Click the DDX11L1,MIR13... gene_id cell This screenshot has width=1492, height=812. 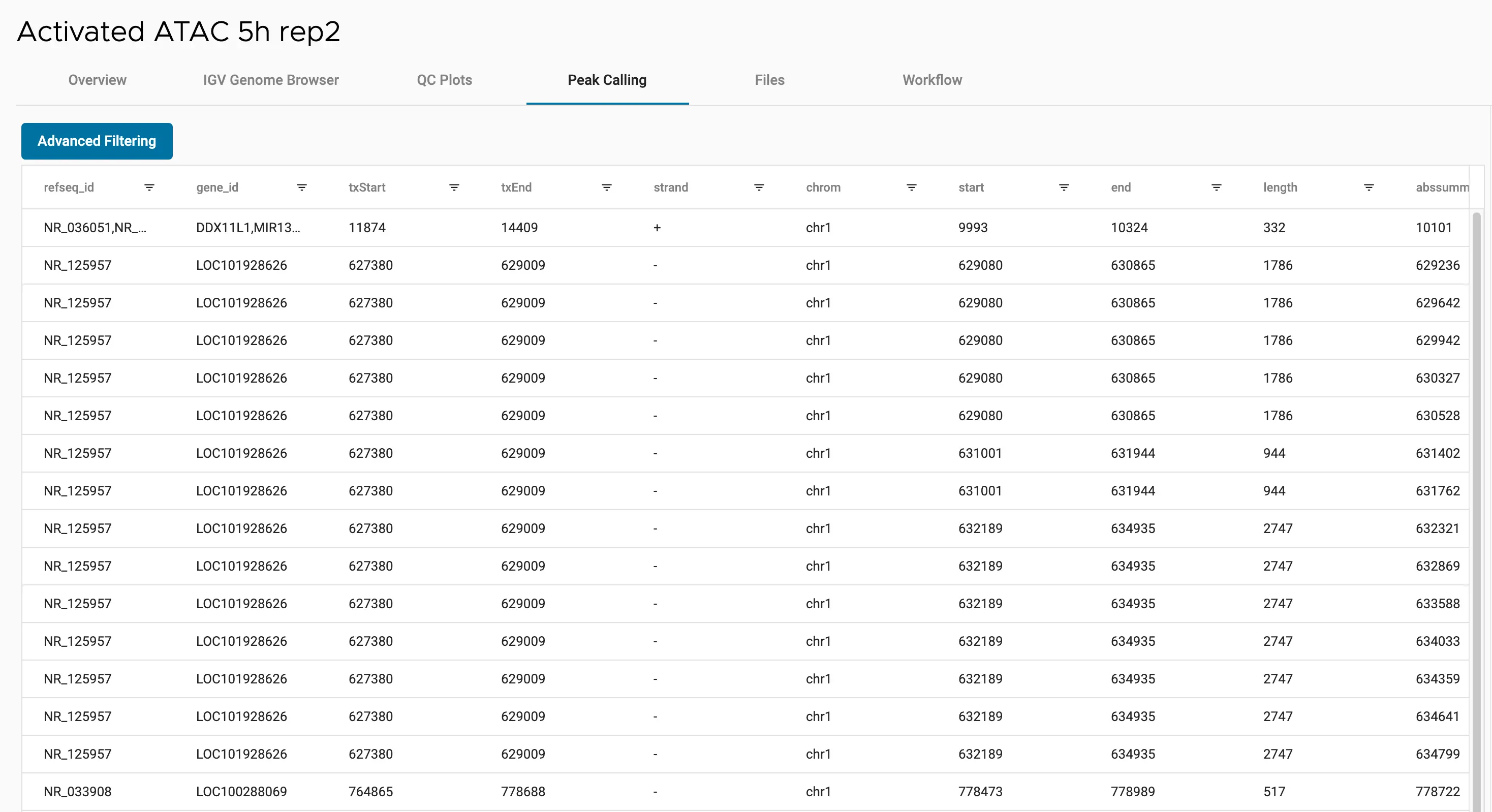point(248,228)
